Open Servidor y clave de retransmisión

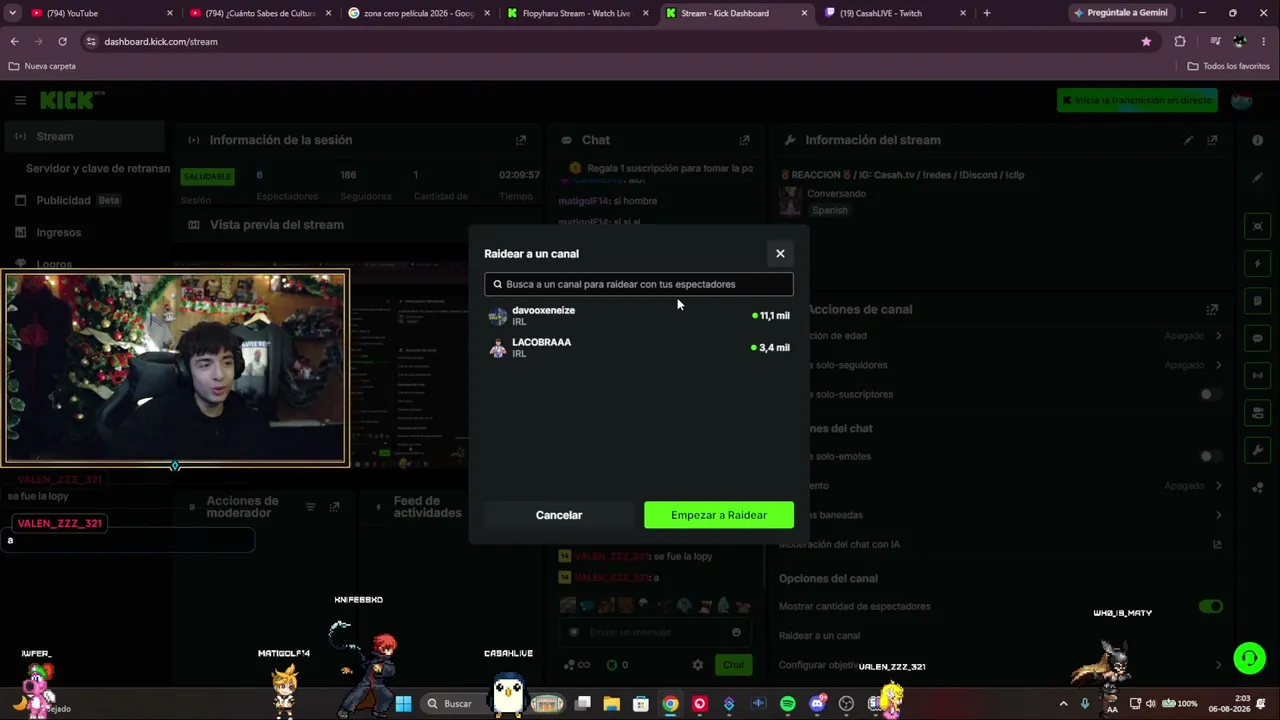(98, 168)
